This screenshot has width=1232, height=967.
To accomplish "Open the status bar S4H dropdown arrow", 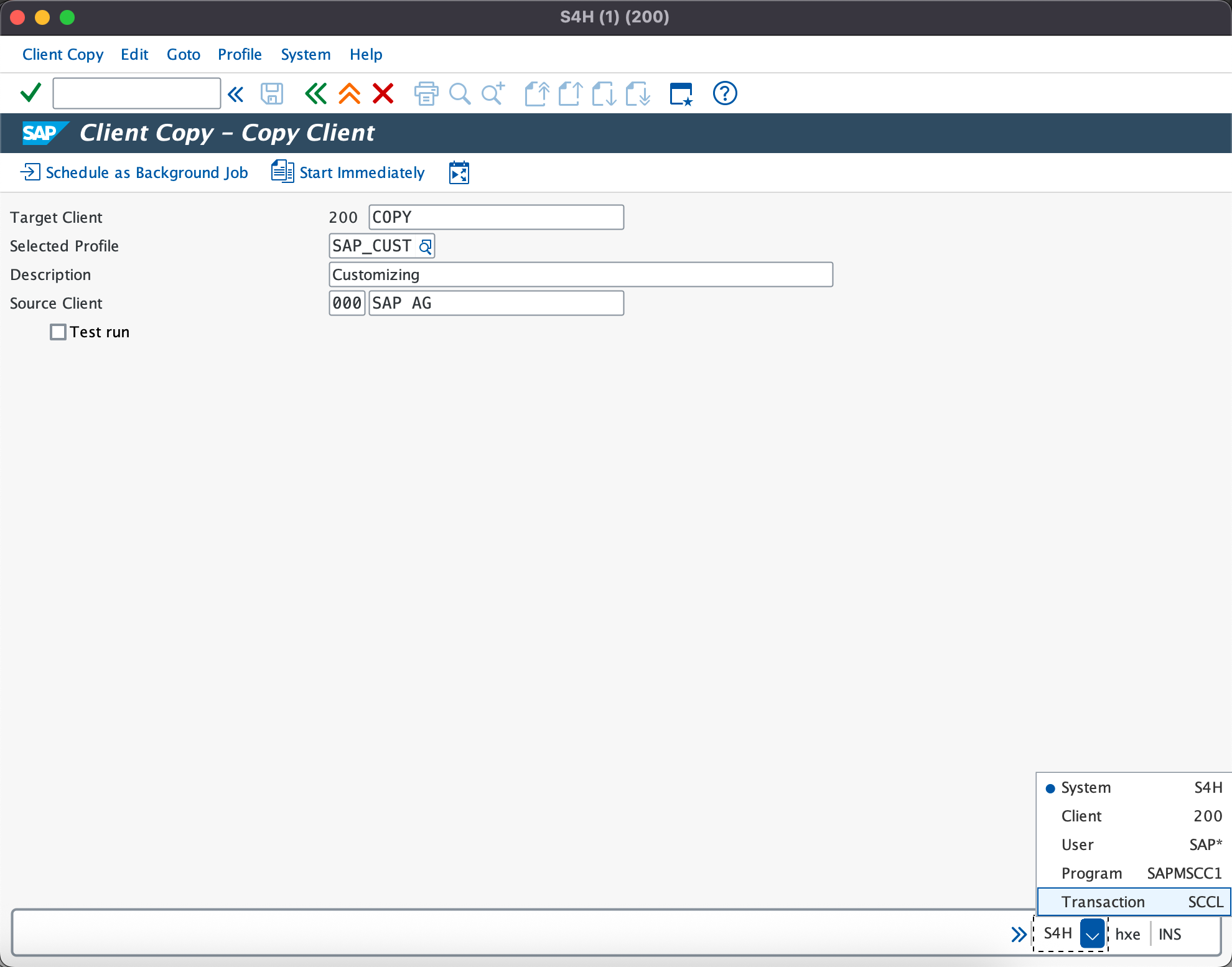I will pyautogui.click(x=1092, y=934).
